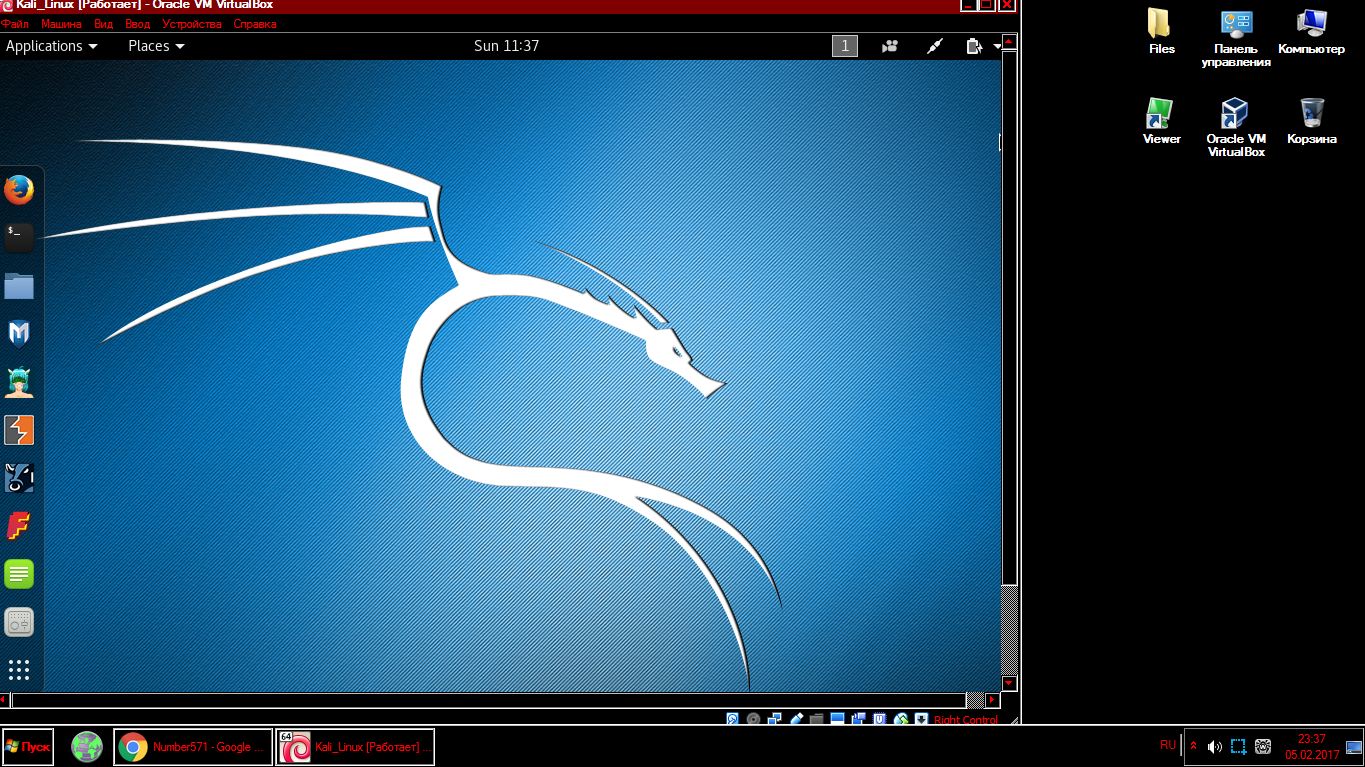The image size is (1365, 767).
Task: Open the Компьютер desktop icon
Action: (1311, 31)
